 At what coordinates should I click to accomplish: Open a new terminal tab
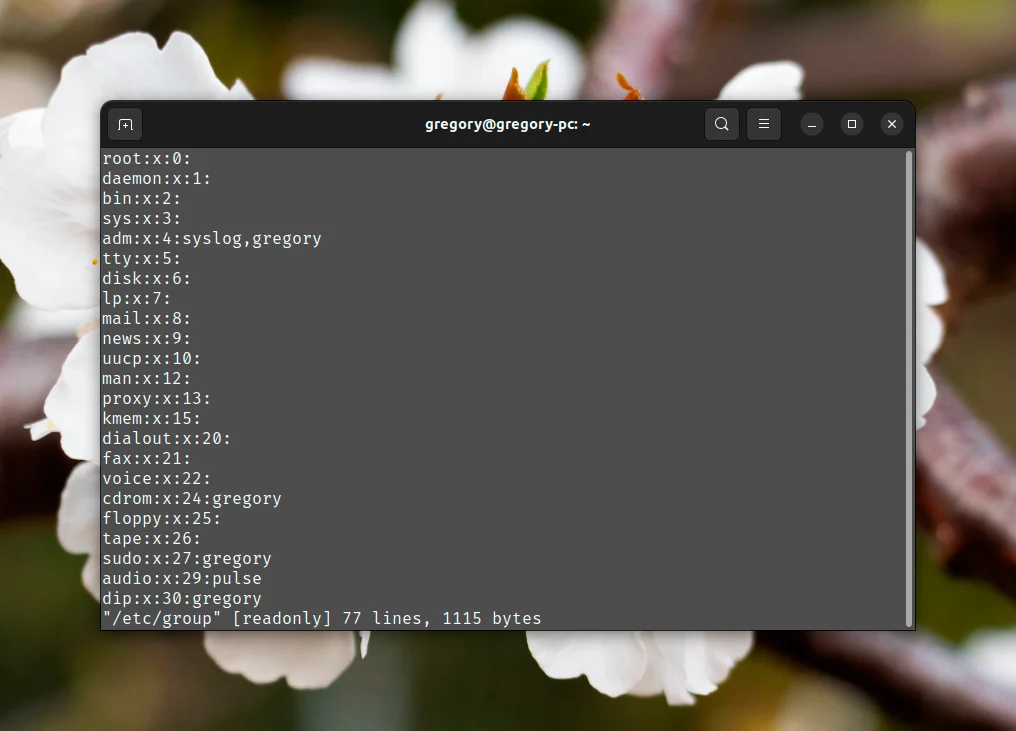tap(124, 124)
